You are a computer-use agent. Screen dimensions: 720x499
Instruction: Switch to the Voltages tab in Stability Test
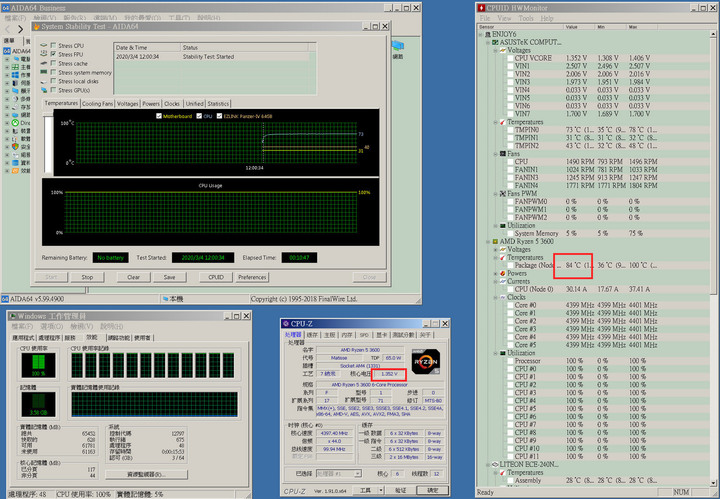(127, 104)
